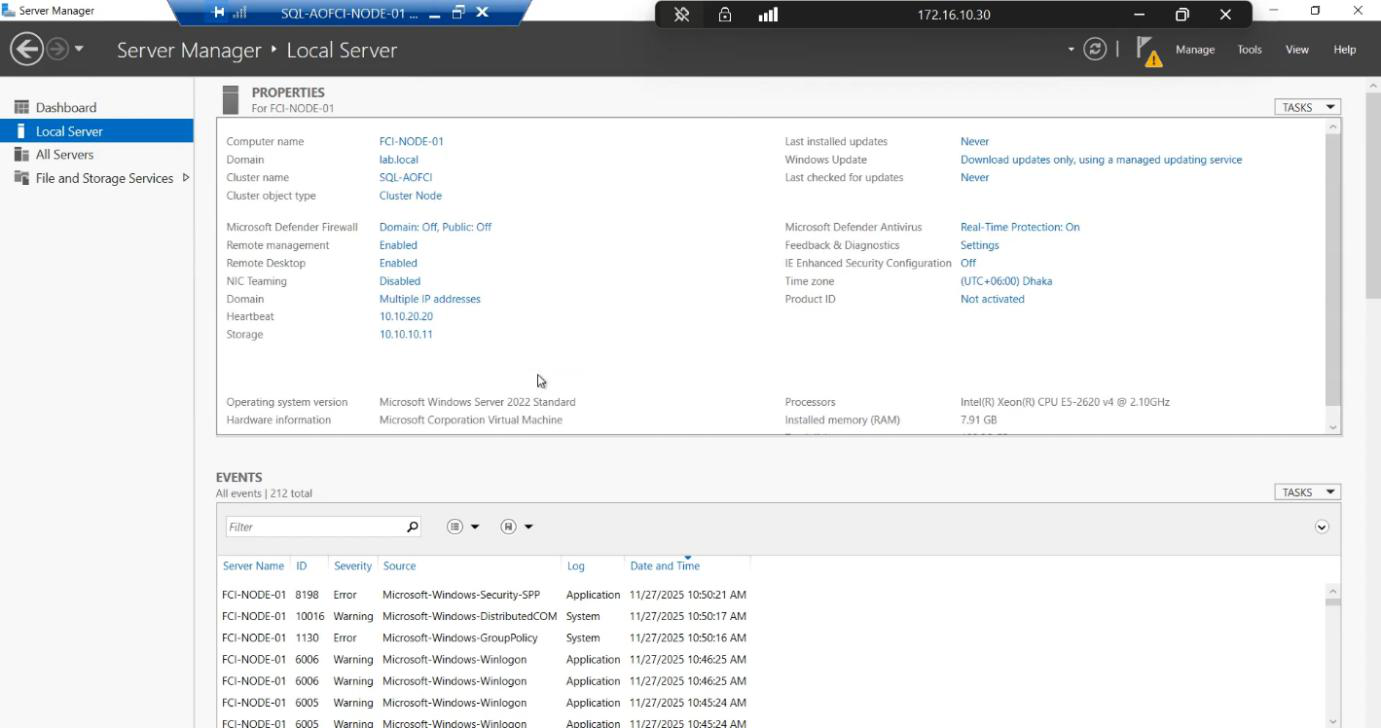
Task: Open Feedback & Diagnostics Settings link
Action: (980, 245)
